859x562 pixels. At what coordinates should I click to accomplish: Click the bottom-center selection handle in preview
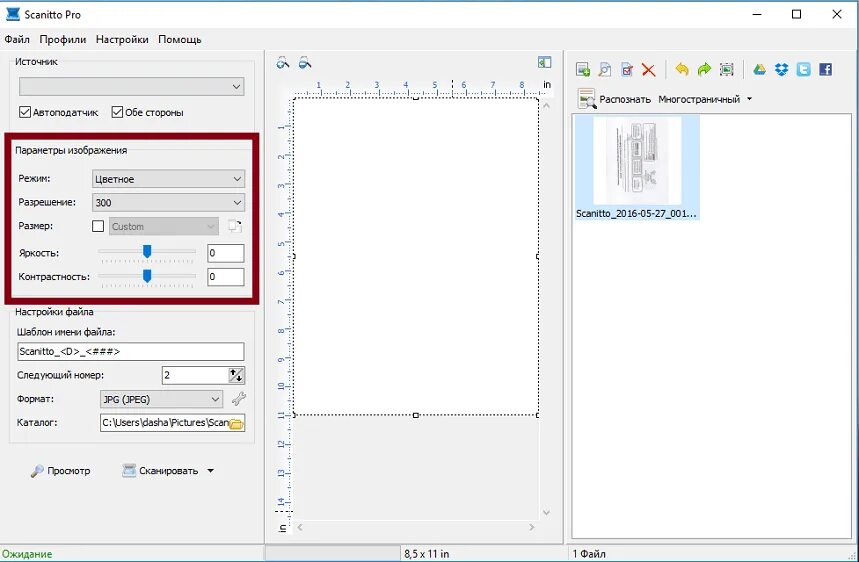(x=416, y=415)
